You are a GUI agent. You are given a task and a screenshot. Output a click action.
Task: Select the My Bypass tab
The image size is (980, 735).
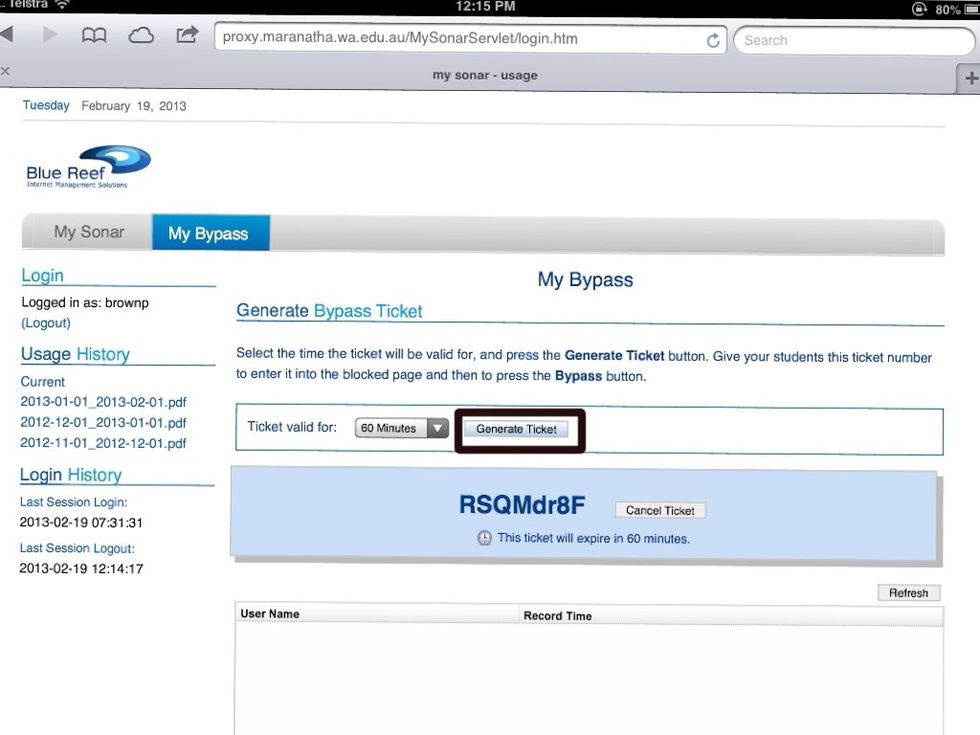208,233
